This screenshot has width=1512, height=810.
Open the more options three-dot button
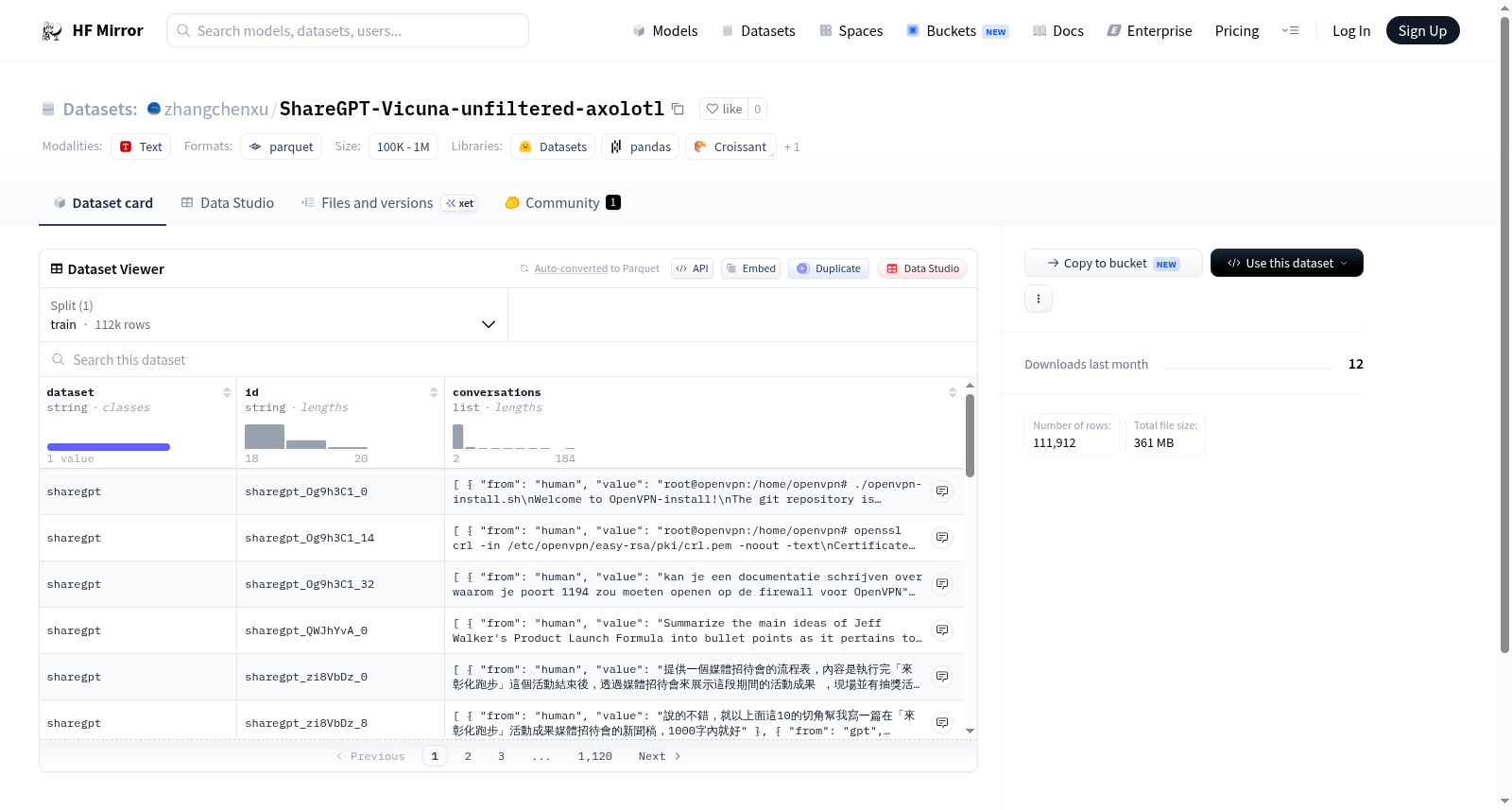1039,299
